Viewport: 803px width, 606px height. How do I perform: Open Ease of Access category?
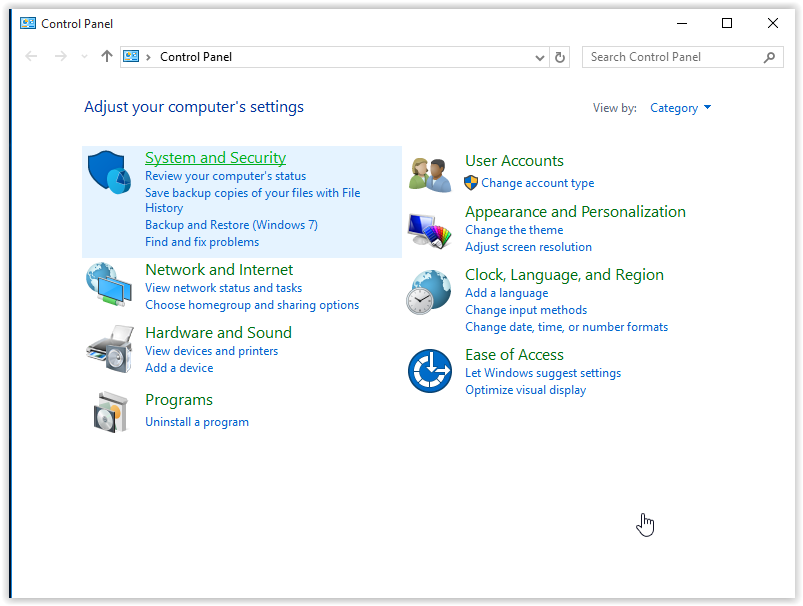point(514,354)
